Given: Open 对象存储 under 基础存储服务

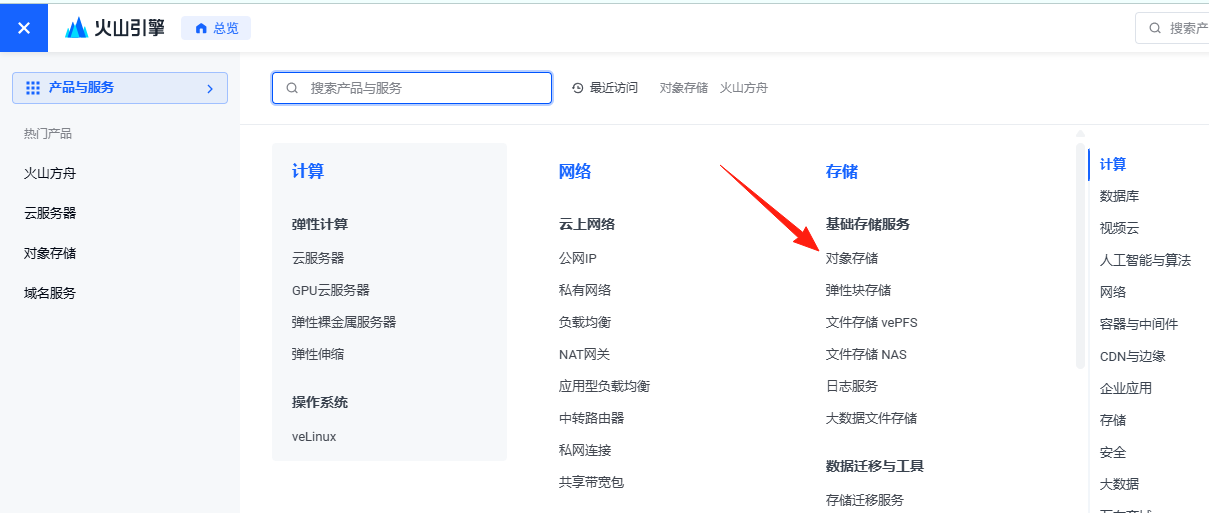Looking at the screenshot, I should 852,258.
